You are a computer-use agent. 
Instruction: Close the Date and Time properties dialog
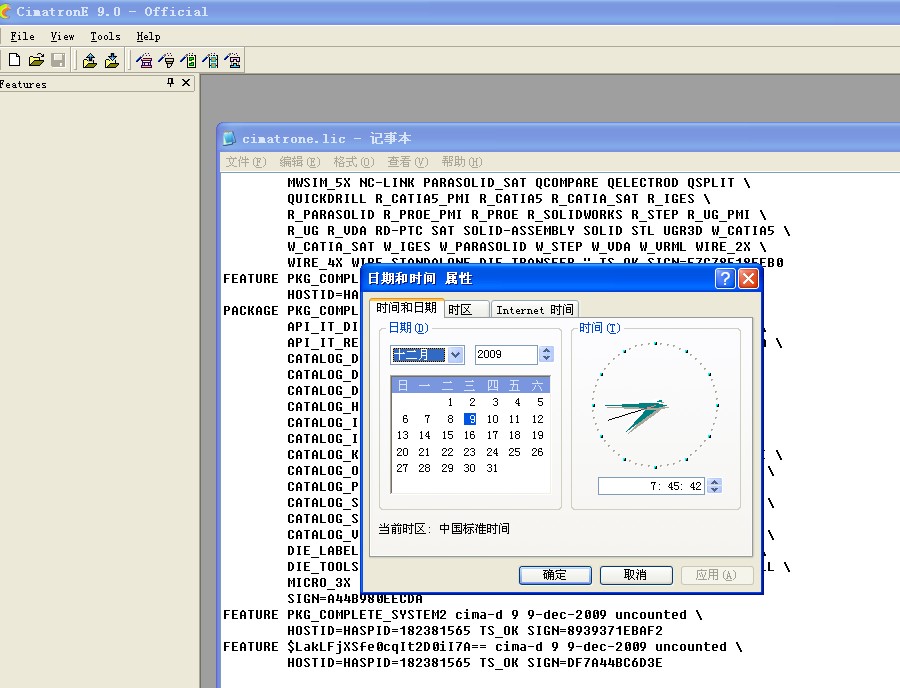[748, 278]
